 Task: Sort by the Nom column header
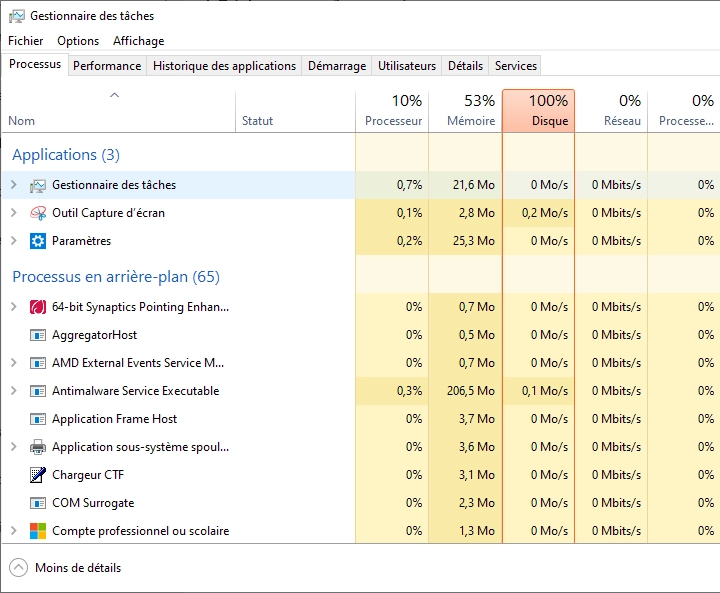118,112
